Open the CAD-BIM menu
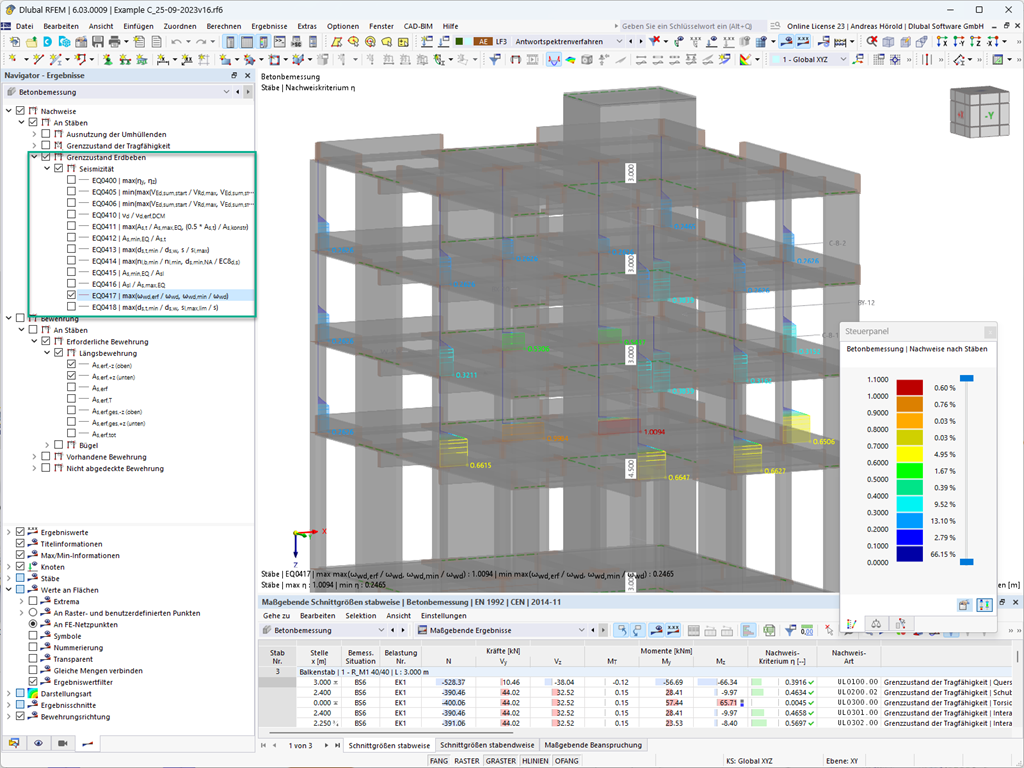This screenshot has width=1024, height=768. coord(418,26)
